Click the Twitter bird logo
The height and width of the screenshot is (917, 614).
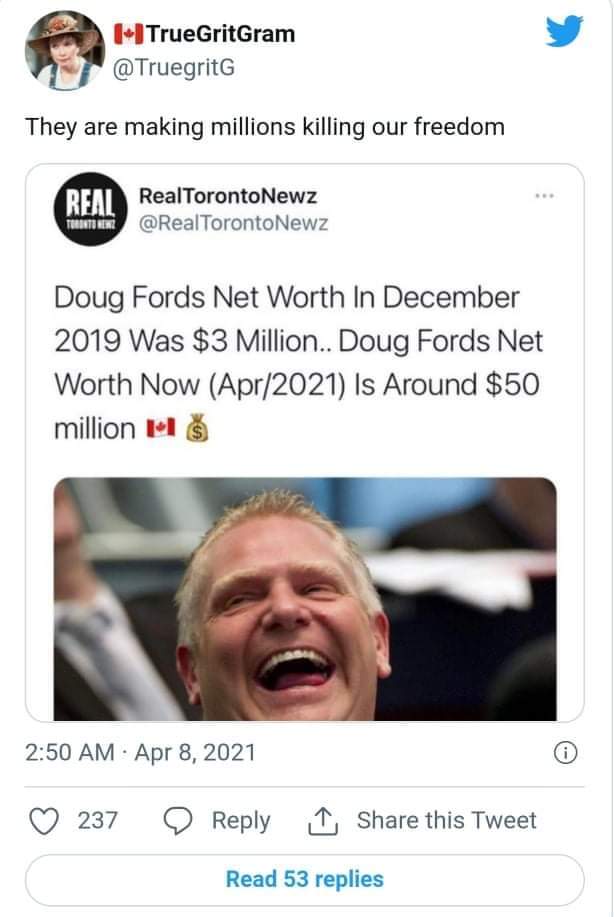tap(564, 31)
